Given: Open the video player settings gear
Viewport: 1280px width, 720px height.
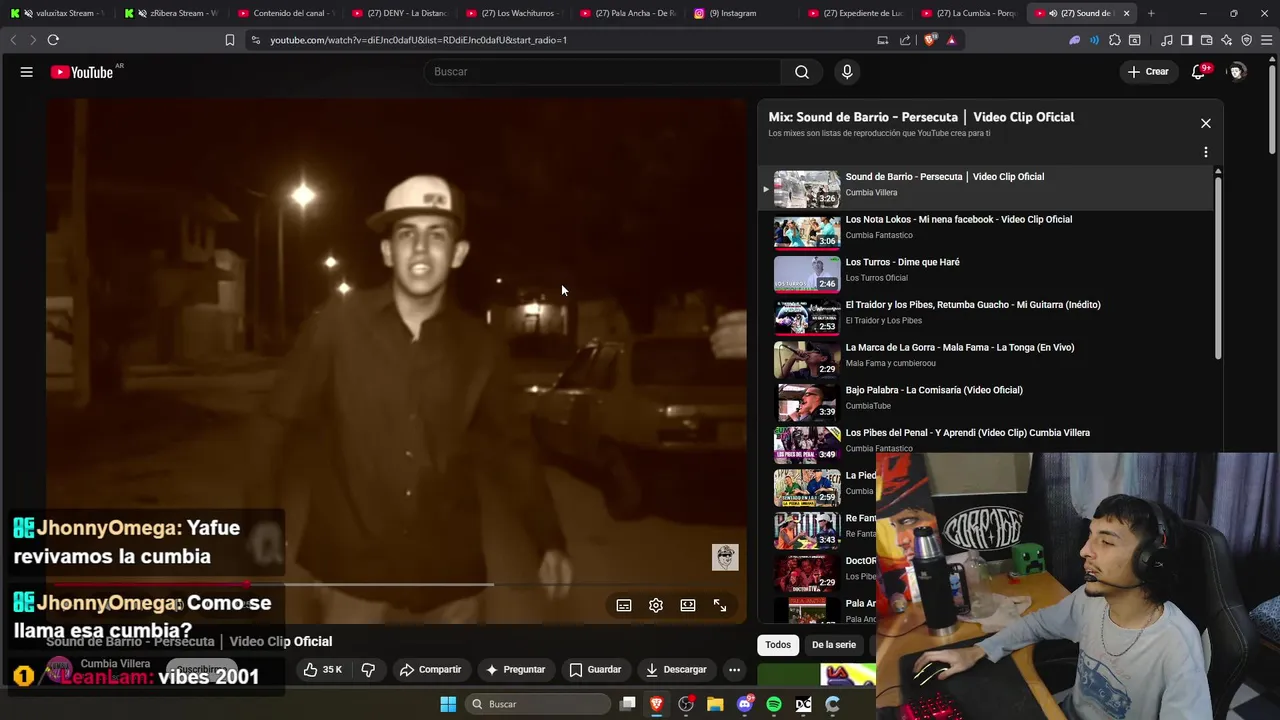Looking at the screenshot, I should (x=656, y=605).
